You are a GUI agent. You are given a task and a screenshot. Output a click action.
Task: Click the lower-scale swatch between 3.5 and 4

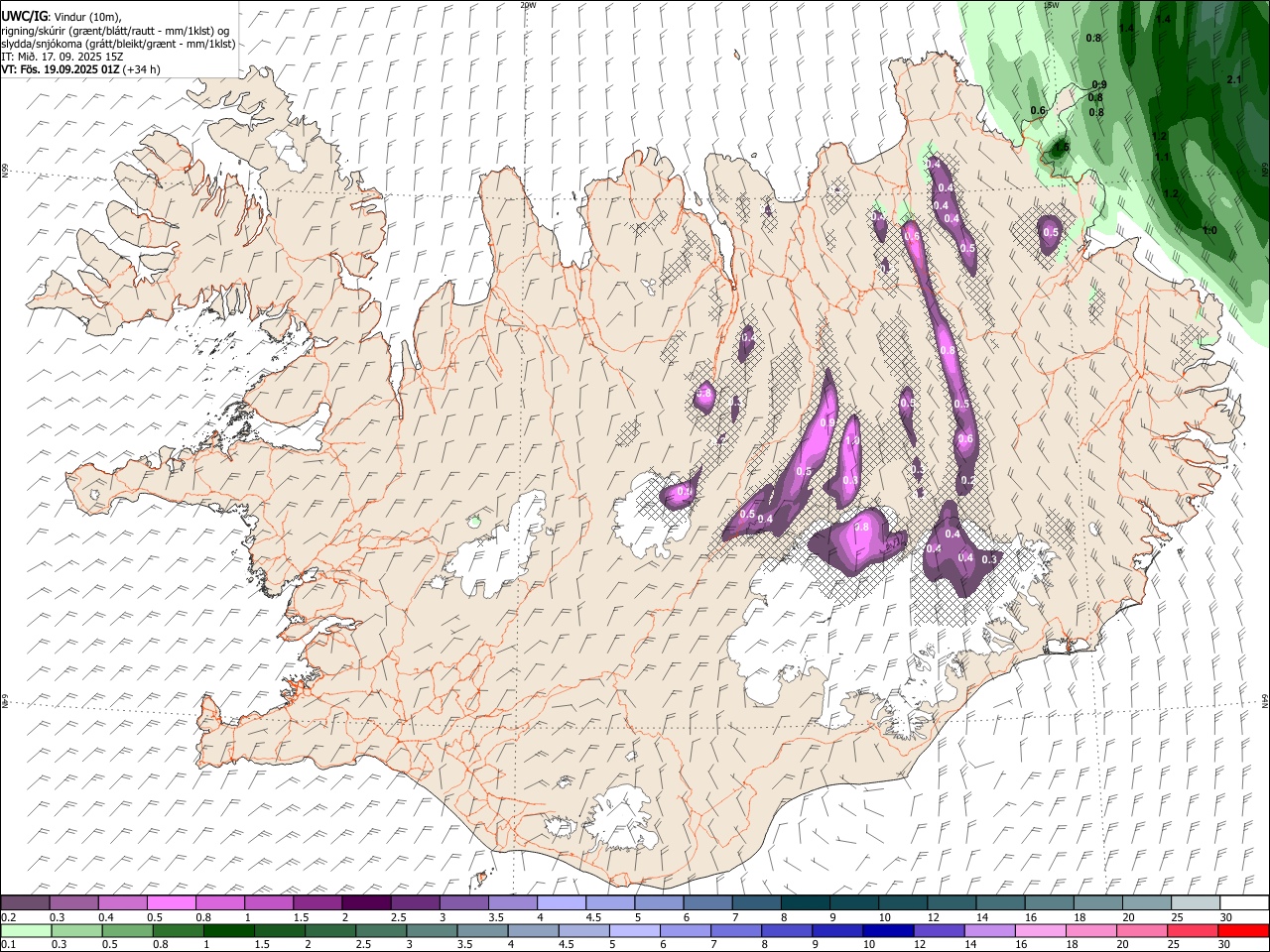coord(482,930)
